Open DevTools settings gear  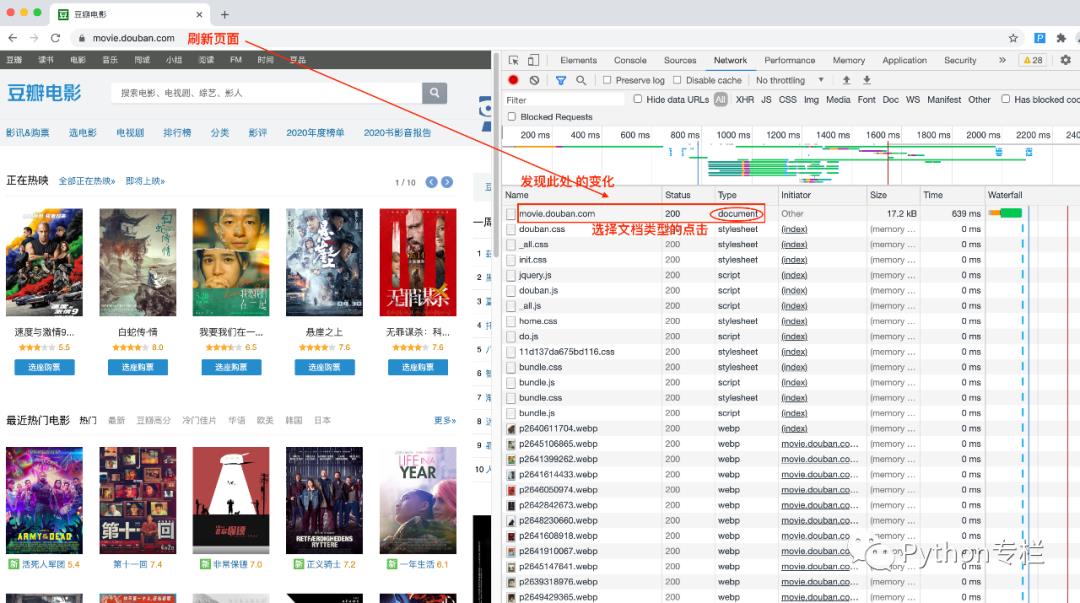(1066, 60)
